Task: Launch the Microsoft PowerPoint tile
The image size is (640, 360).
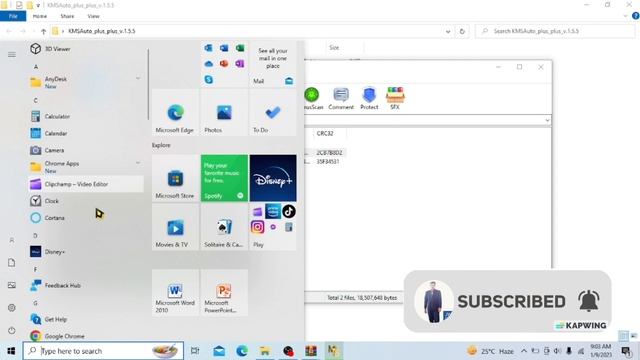Action: (224, 293)
